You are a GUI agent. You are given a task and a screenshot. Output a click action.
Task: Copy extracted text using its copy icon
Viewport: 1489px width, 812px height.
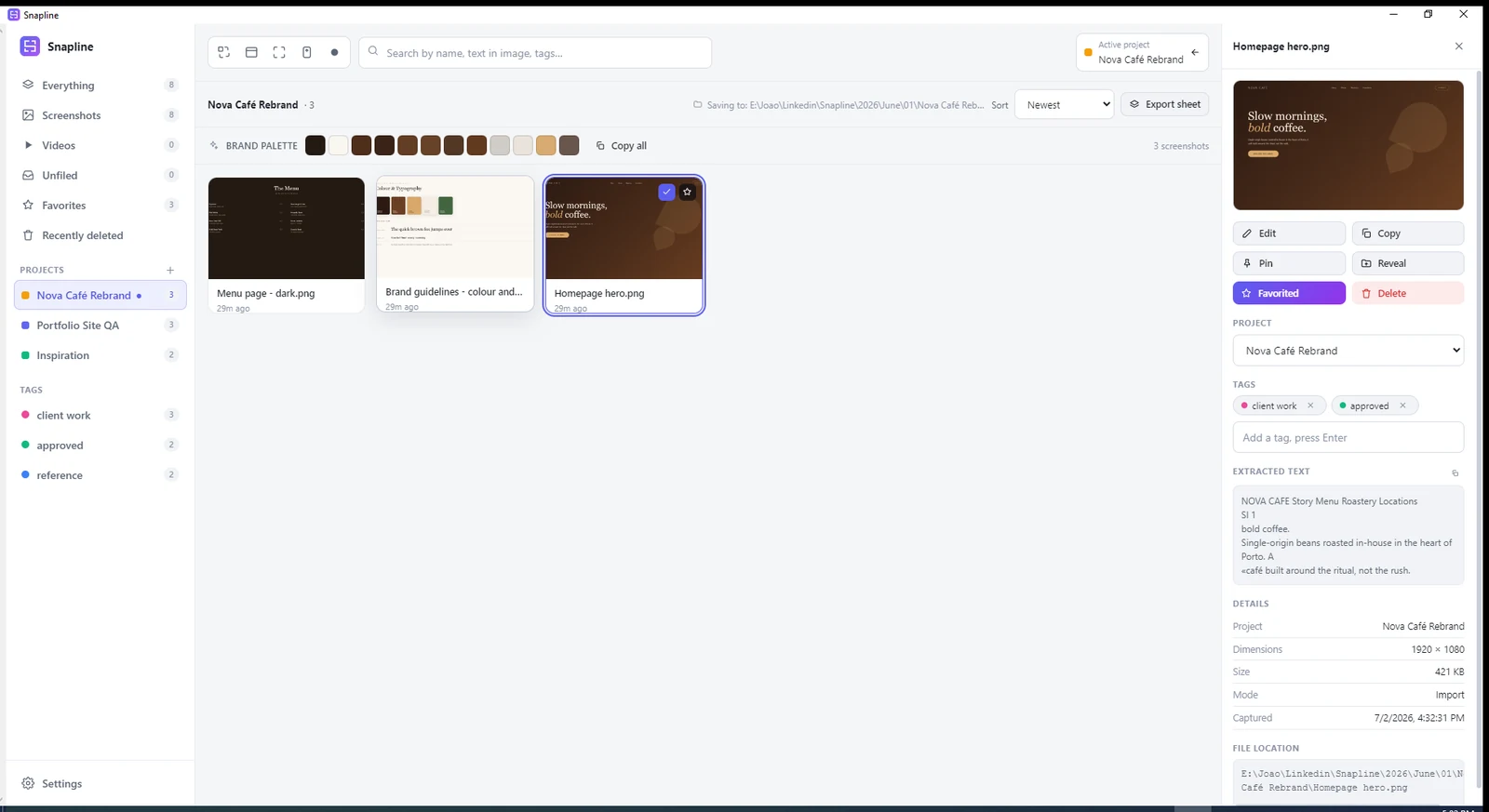[x=1455, y=473]
